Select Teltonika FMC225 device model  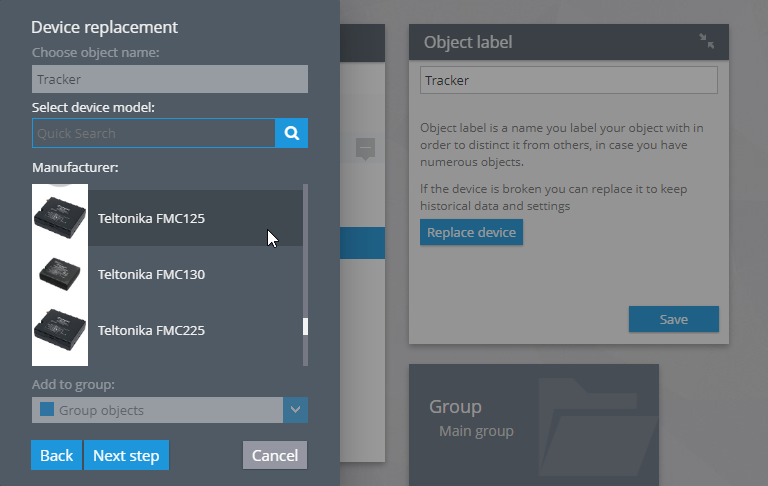tap(167, 330)
